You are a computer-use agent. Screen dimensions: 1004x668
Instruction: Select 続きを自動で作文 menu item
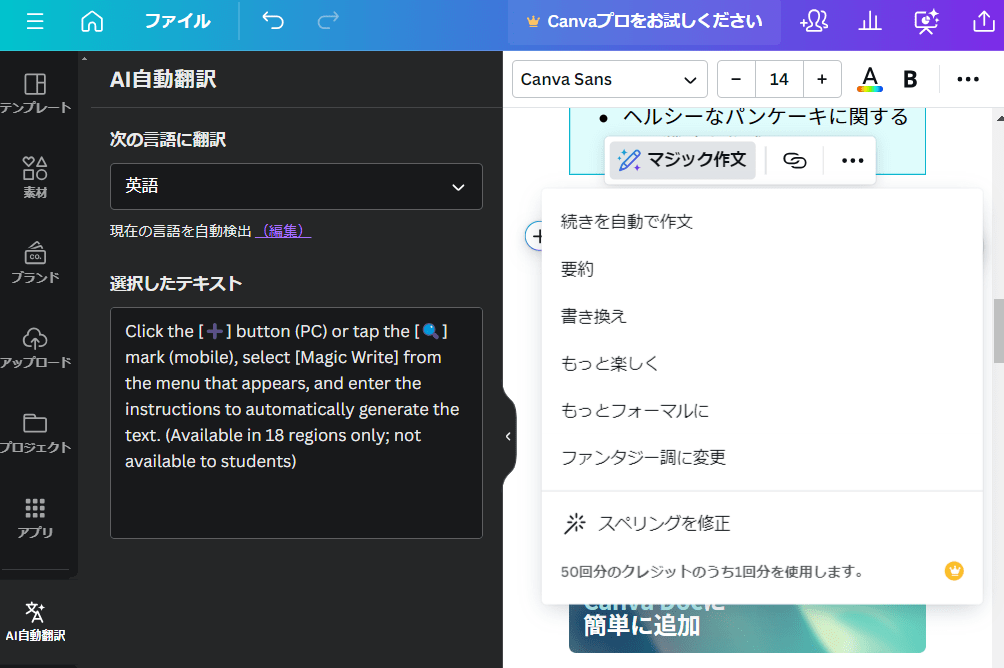(762, 222)
